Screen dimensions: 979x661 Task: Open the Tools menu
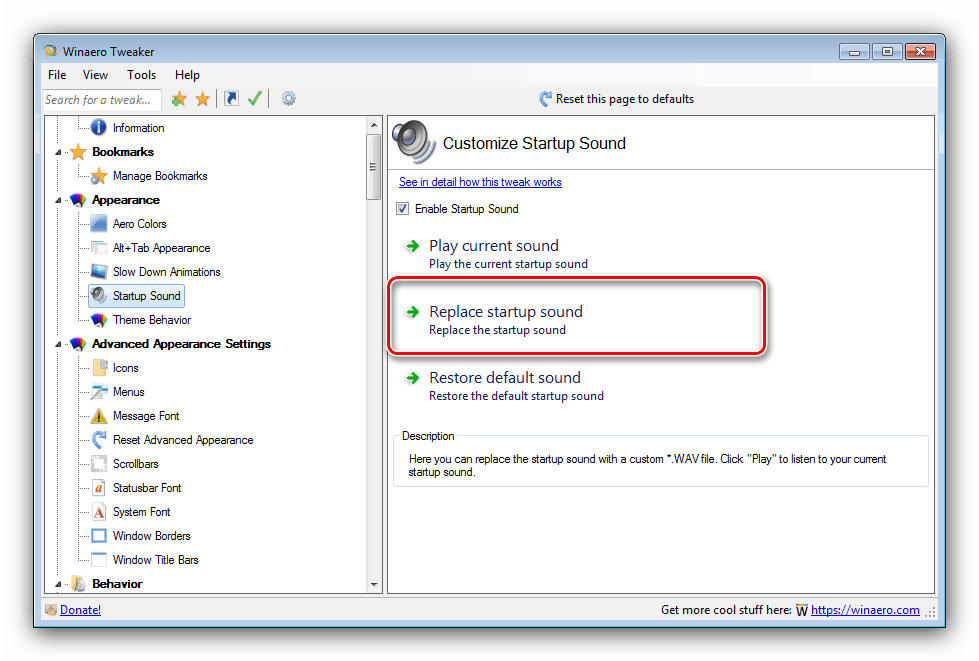[x=141, y=75]
